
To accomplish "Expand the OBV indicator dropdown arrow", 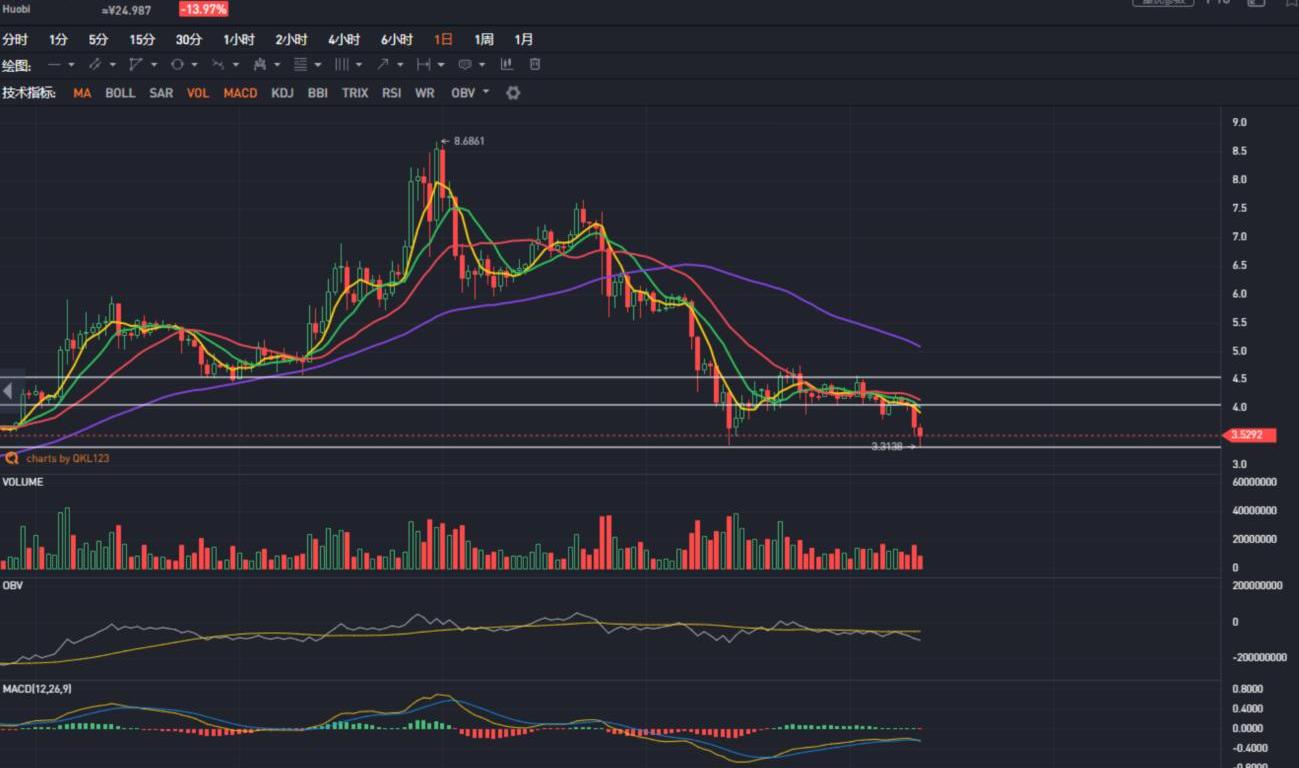I will 486,92.
